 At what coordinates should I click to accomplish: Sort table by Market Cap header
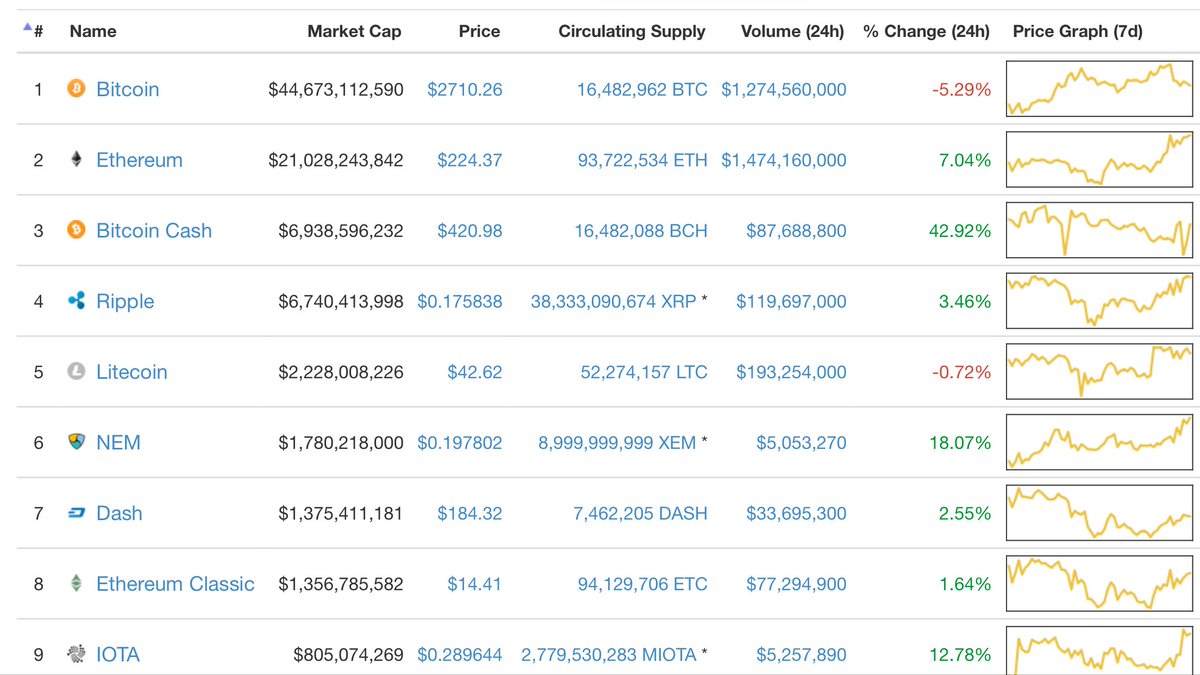354,31
